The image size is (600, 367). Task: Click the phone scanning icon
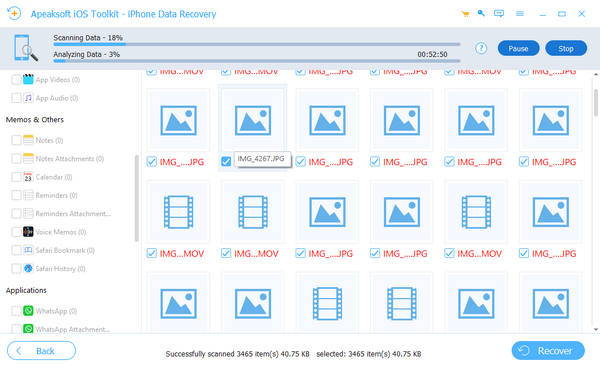pos(25,48)
